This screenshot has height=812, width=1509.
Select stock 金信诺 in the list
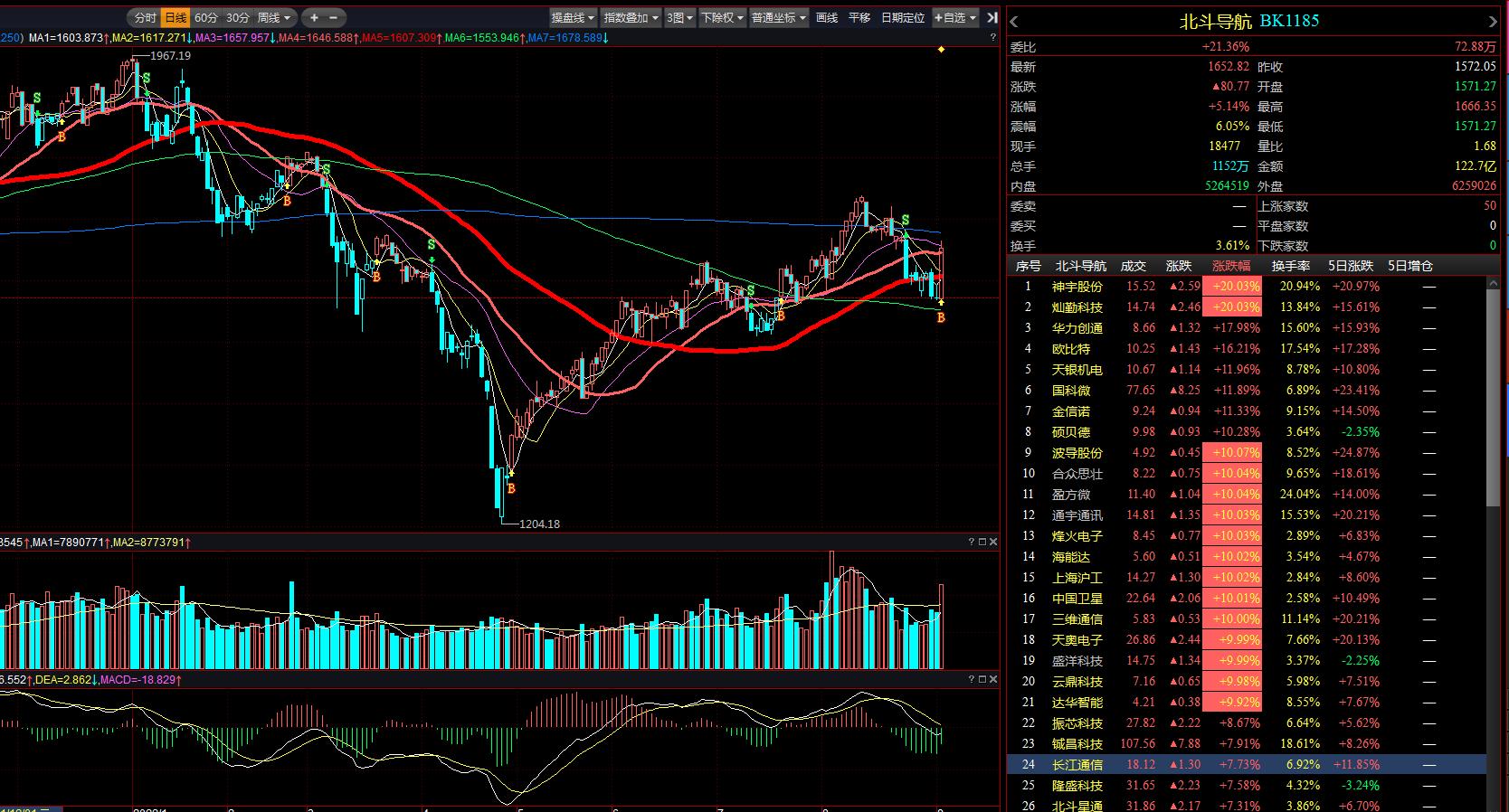click(x=1071, y=411)
